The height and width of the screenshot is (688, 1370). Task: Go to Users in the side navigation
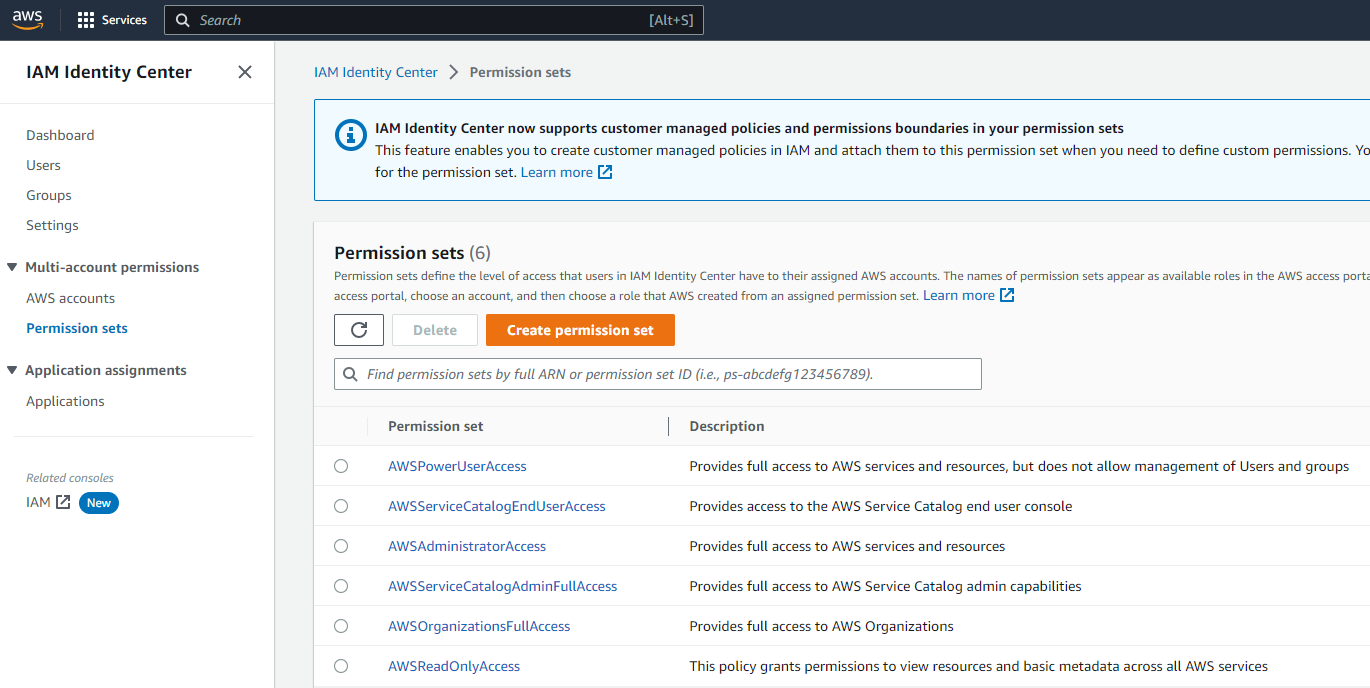click(43, 165)
